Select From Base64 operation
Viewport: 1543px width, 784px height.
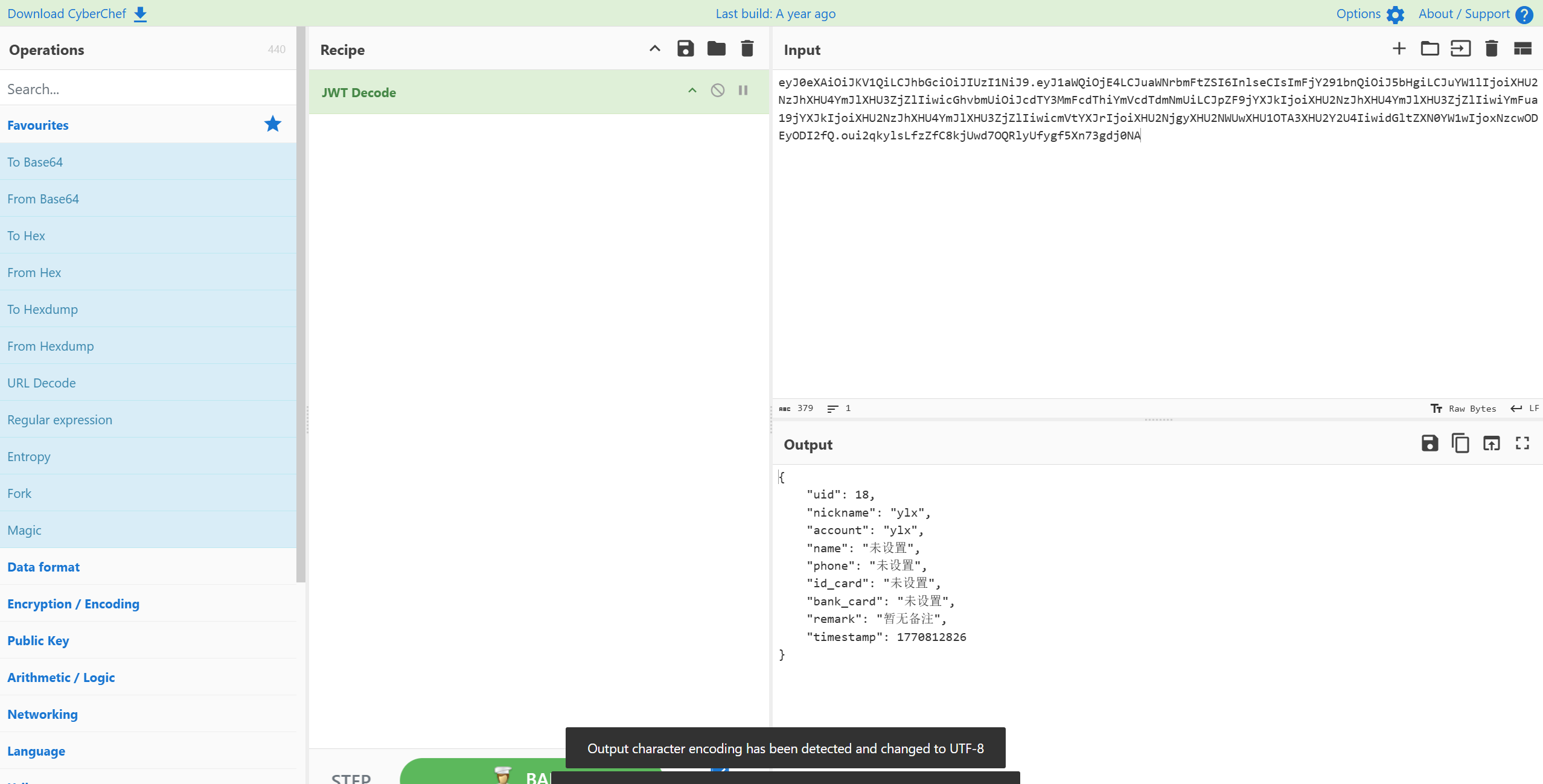point(43,199)
